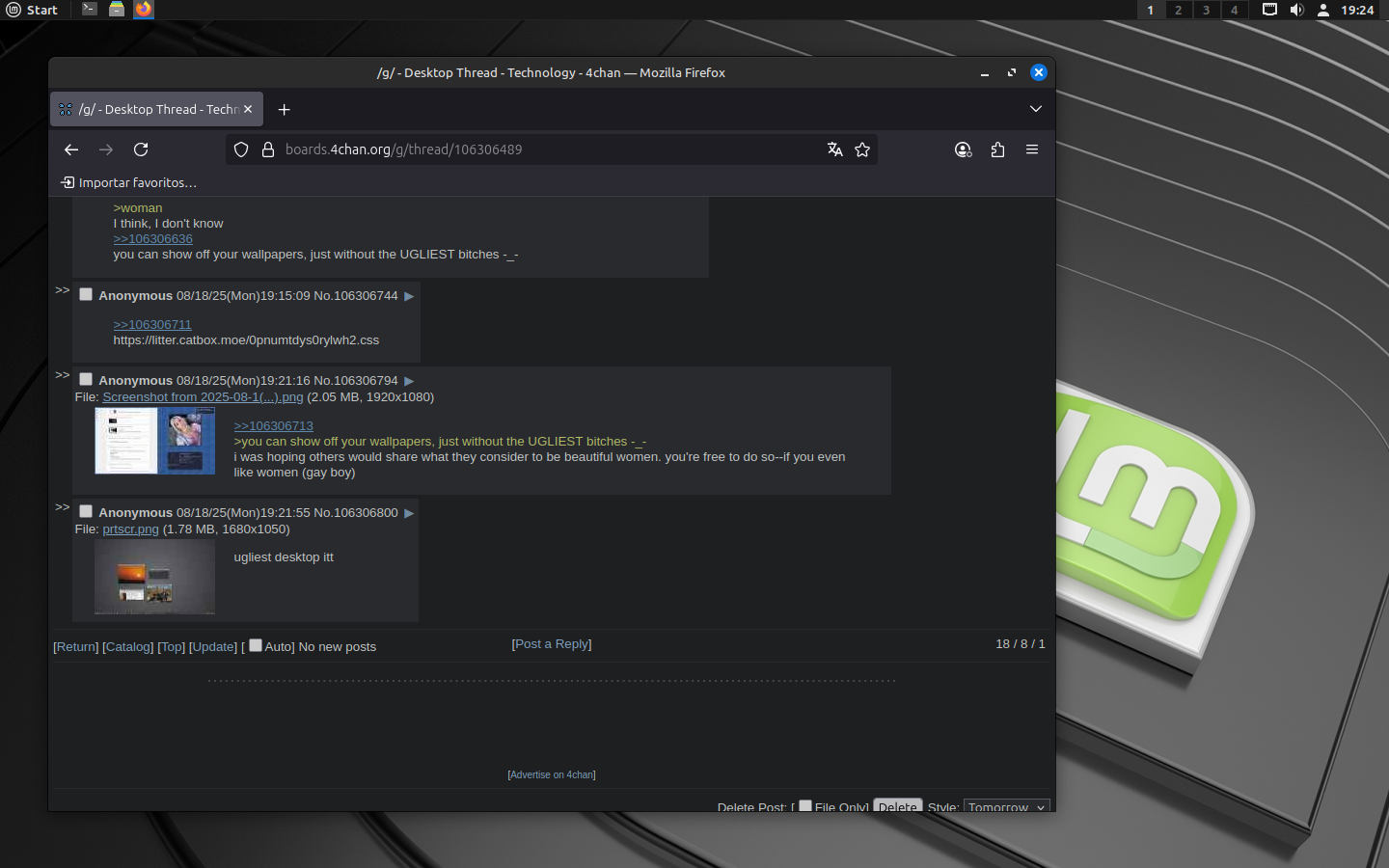
Task: Click the Post a Reply link
Action: pos(552,644)
